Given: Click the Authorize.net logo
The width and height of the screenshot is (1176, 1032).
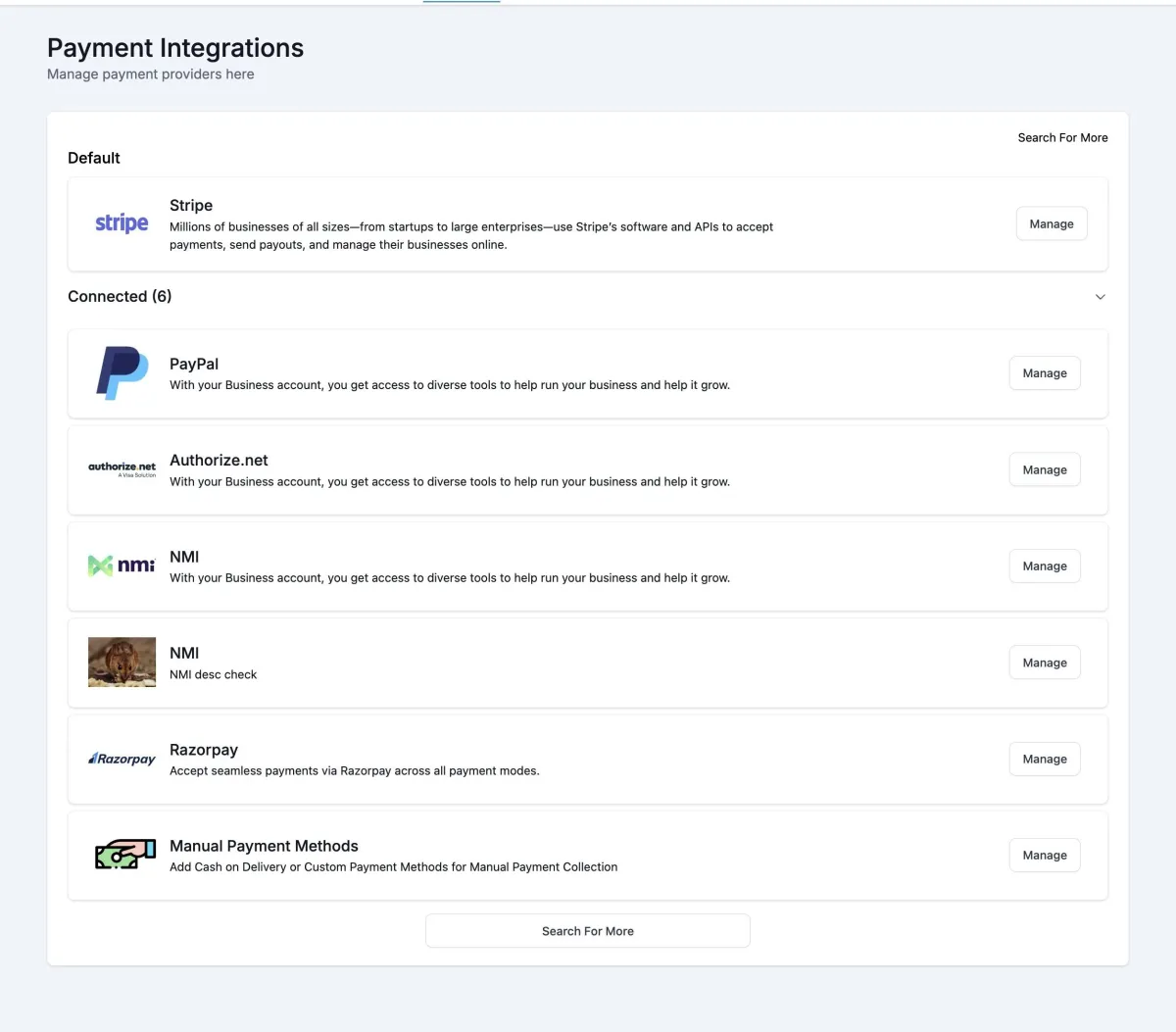Looking at the screenshot, I should (122, 468).
